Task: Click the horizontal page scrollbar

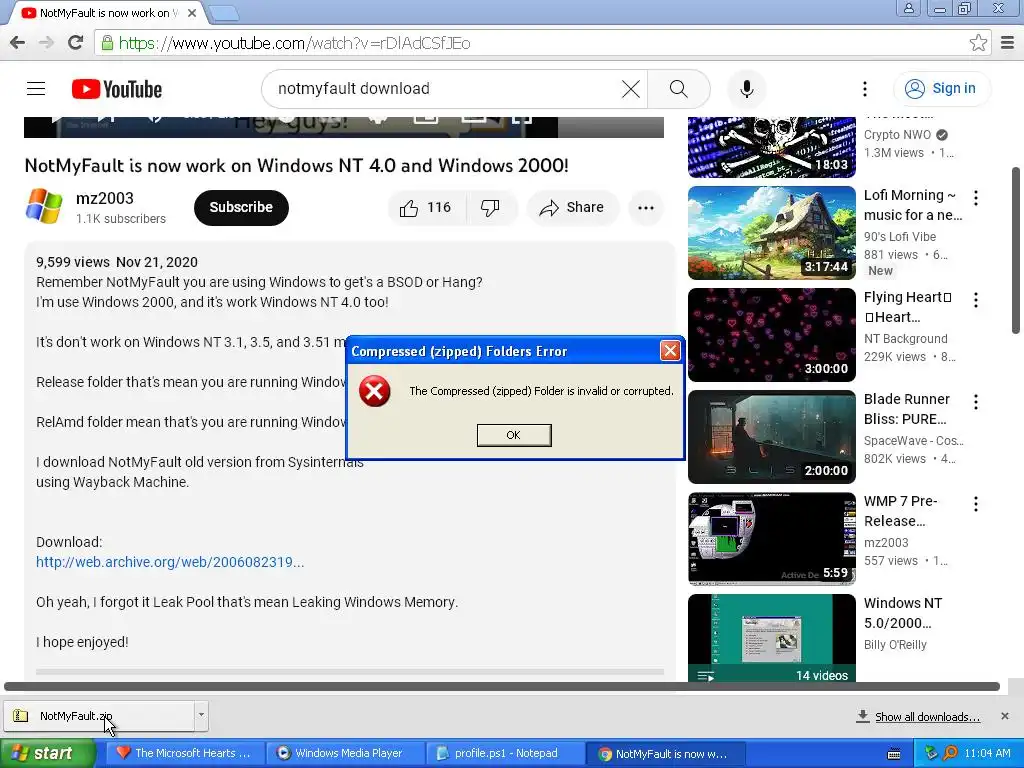Action: click(502, 686)
